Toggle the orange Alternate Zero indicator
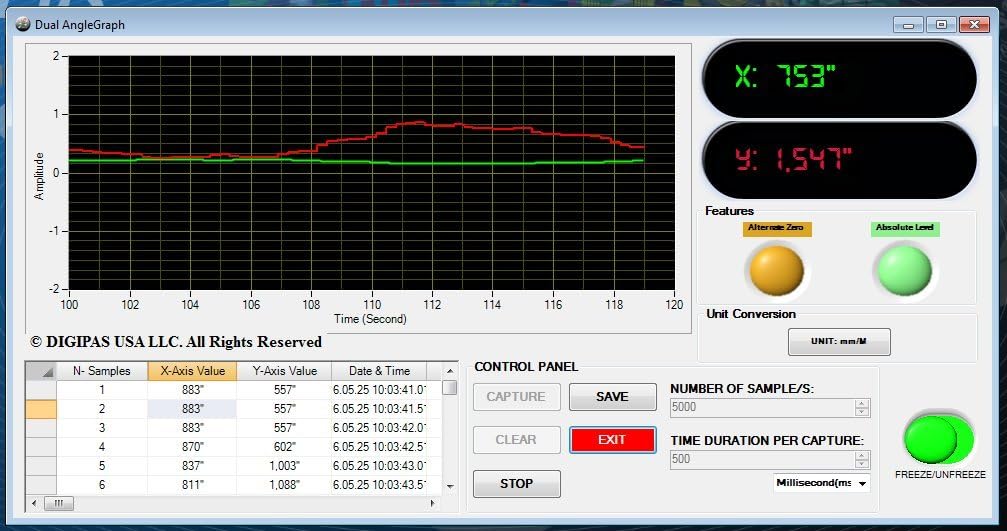 click(777, 270)
